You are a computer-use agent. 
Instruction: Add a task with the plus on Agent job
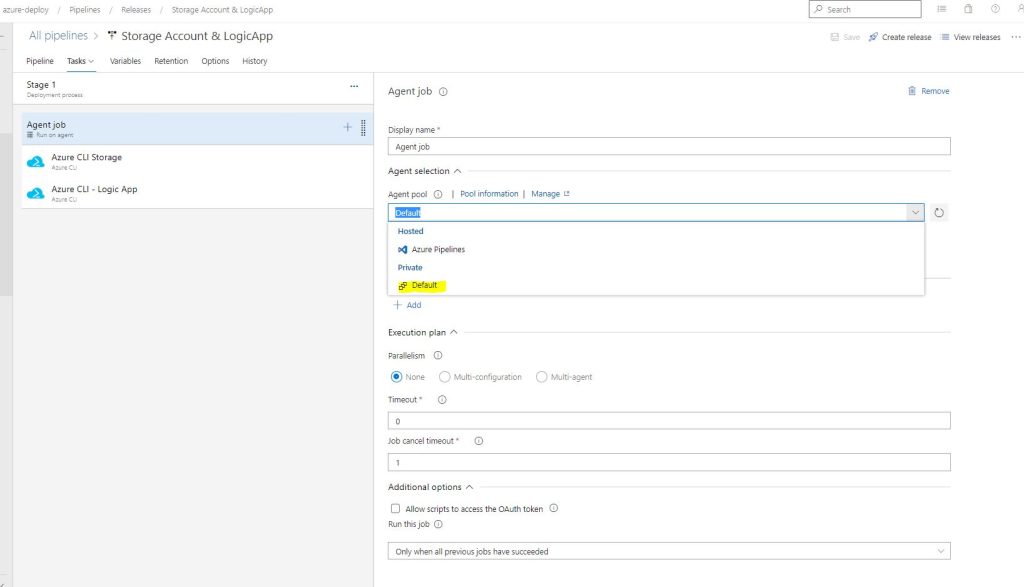(x=347, y=127)
